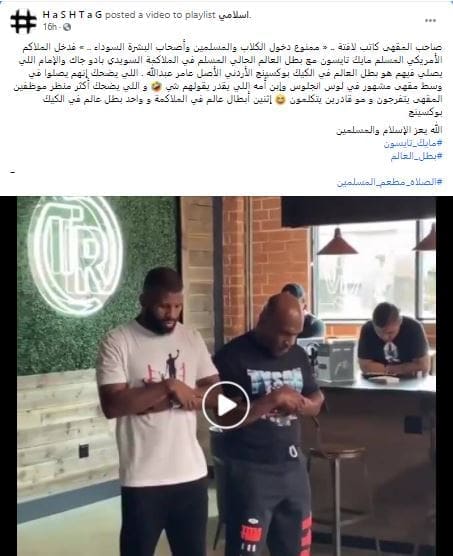Play the video with the center play button
The image size is (453, 556).
click(226, 405)
